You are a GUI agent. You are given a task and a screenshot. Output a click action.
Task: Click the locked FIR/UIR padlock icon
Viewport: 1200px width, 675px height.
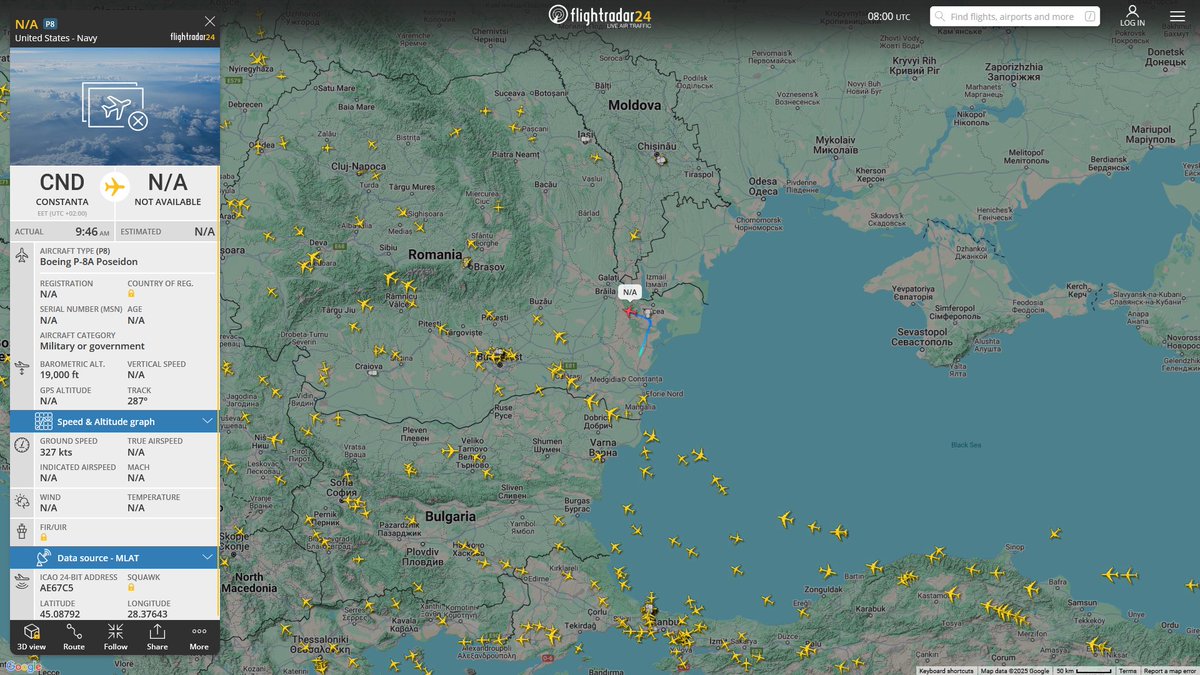[44, 537]
